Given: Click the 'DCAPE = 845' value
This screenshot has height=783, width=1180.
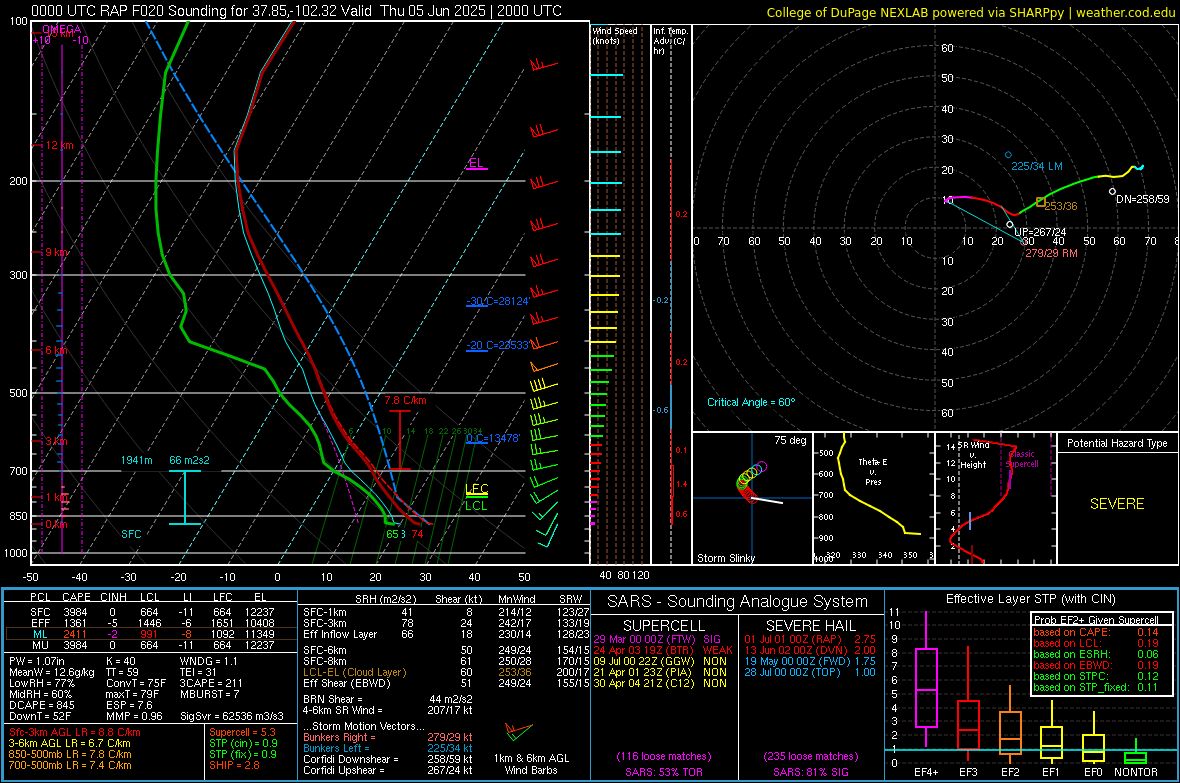Looking at the screenshot, I should click(41, 705).
